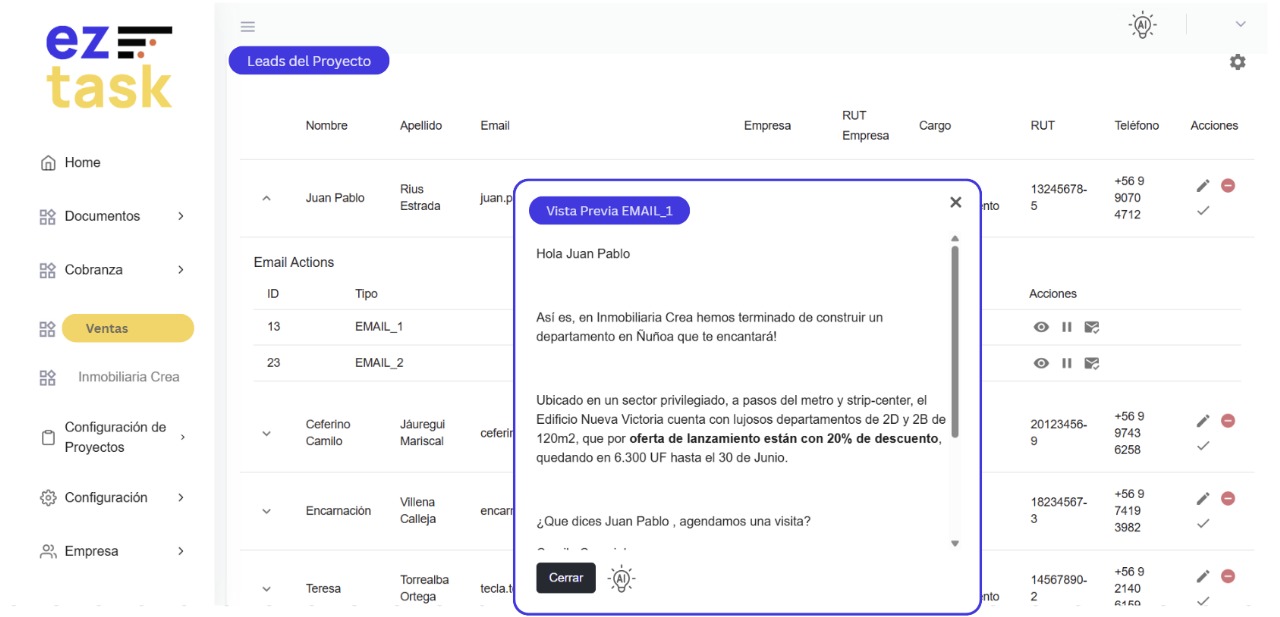Click the email preview vertical scrollbar
The image size is (1280, 617).
955,340
